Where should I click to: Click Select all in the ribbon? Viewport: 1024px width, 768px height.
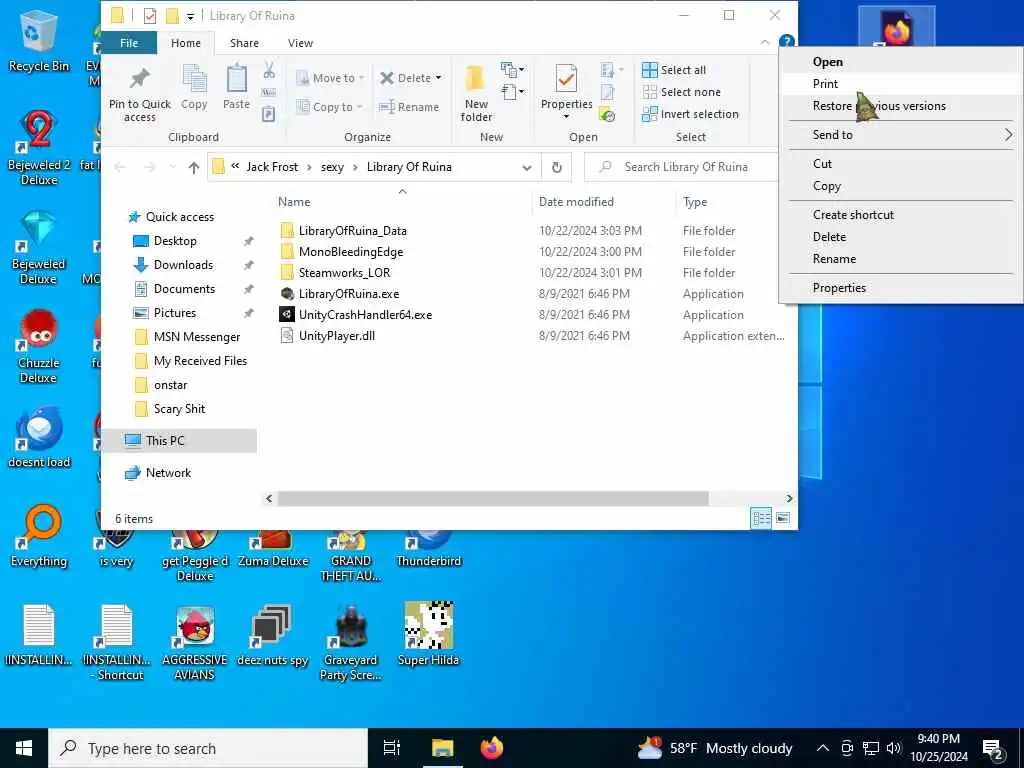(x=674, y=70)
